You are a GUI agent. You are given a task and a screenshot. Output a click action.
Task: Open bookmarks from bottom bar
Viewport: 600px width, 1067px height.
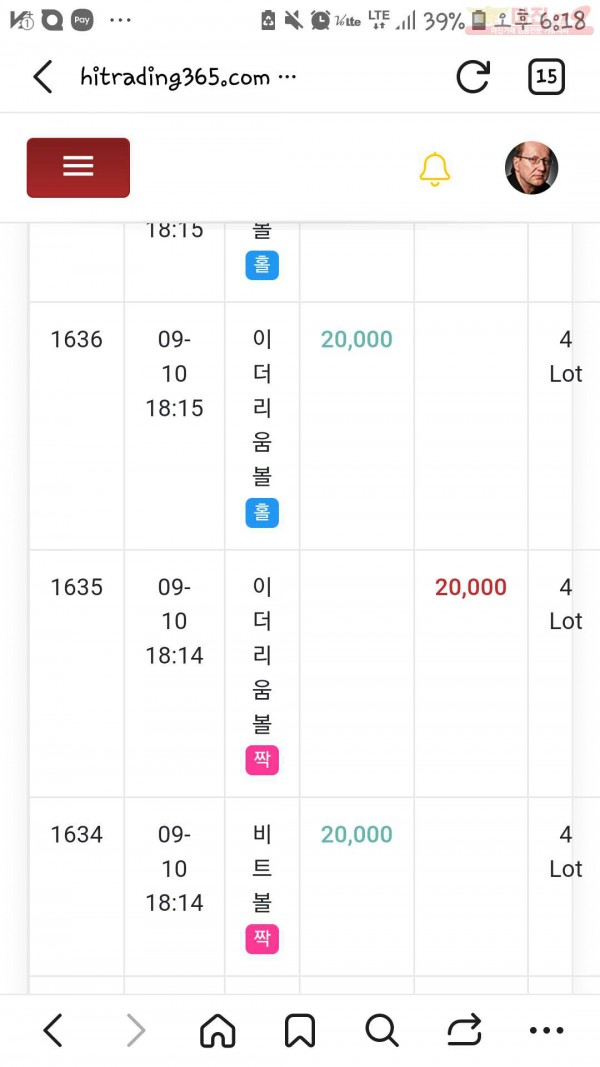pos(300,1031)
